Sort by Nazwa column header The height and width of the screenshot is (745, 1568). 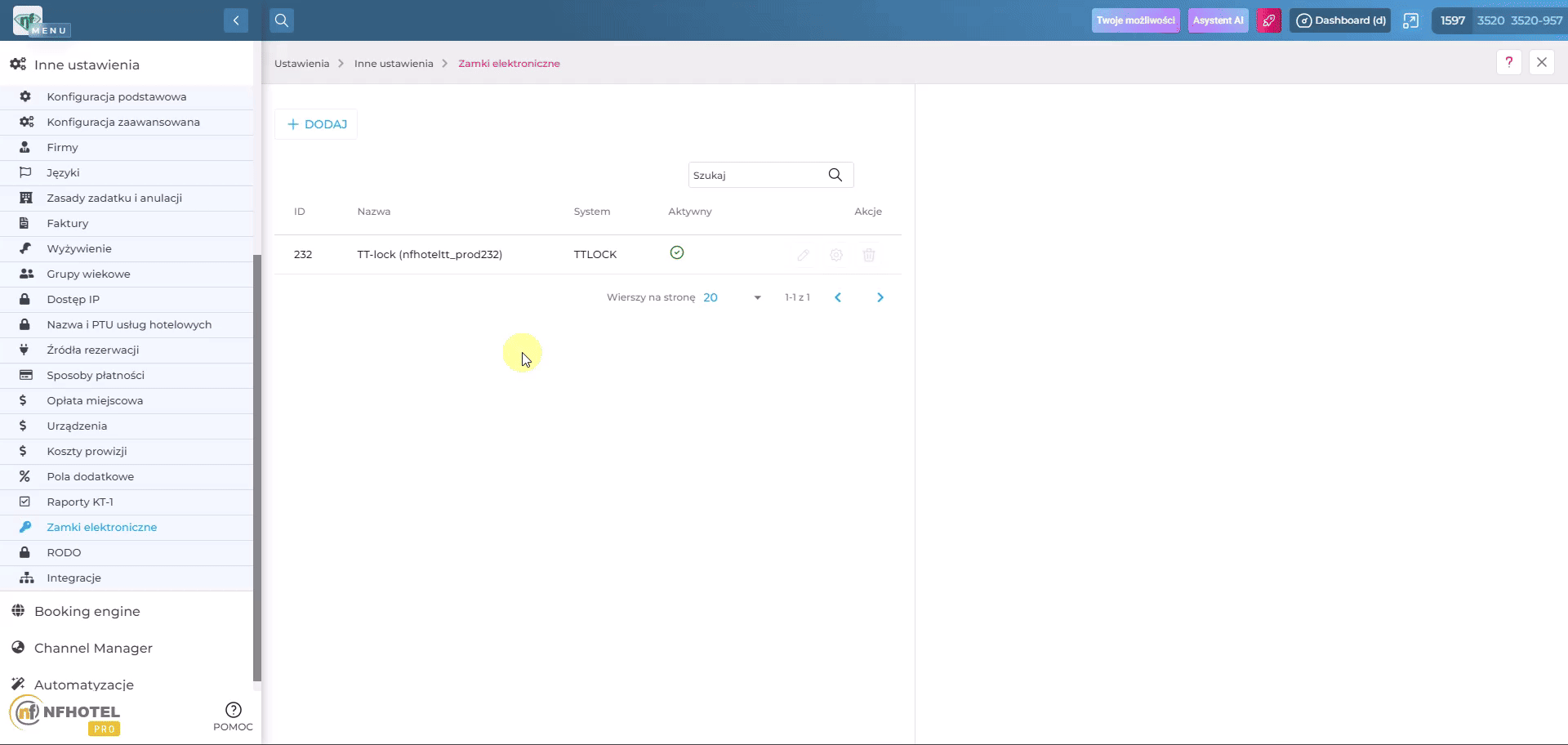373,212
